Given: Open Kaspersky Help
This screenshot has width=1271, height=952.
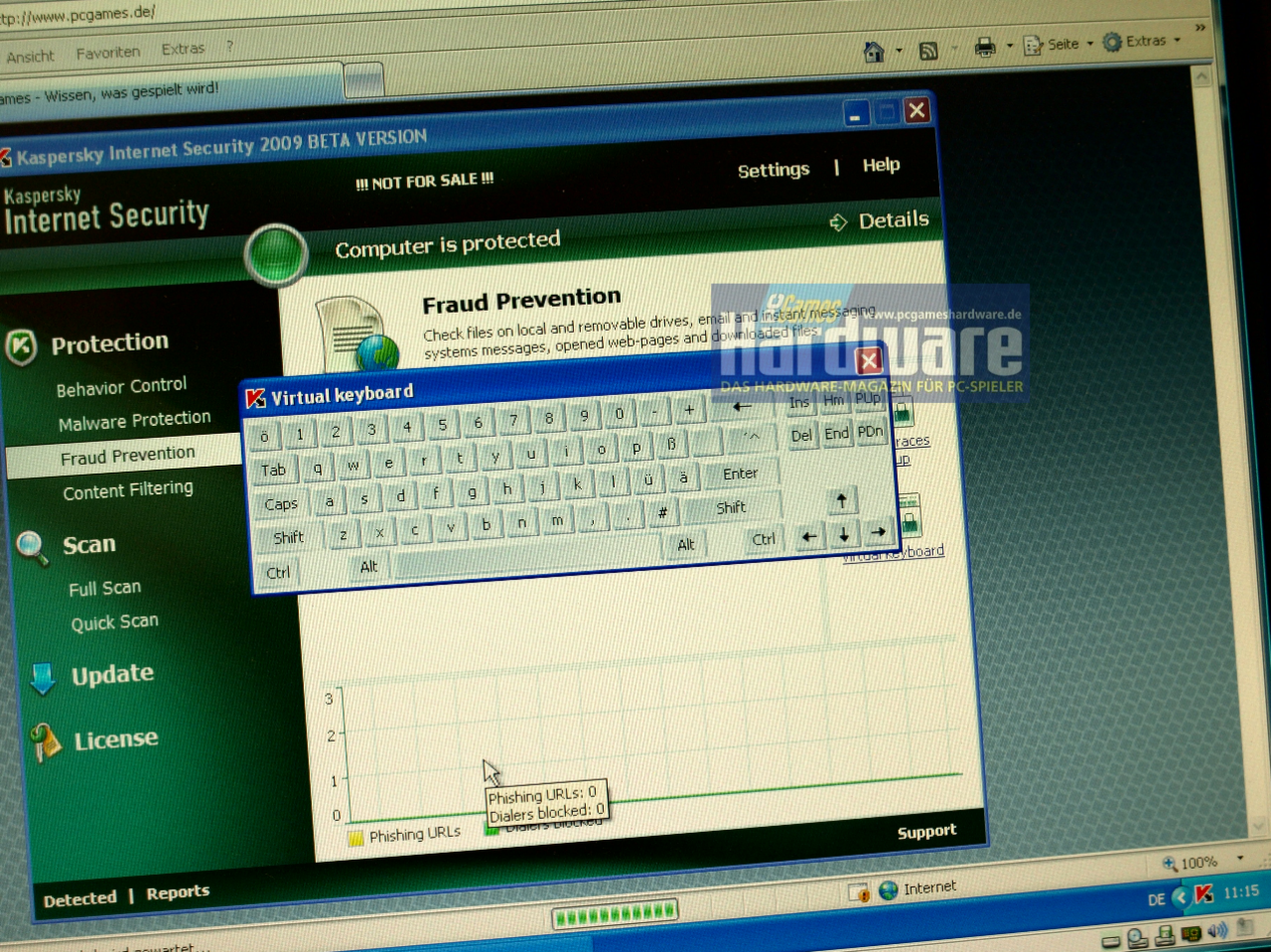Looking at the screenshot, I should [881, 166].
